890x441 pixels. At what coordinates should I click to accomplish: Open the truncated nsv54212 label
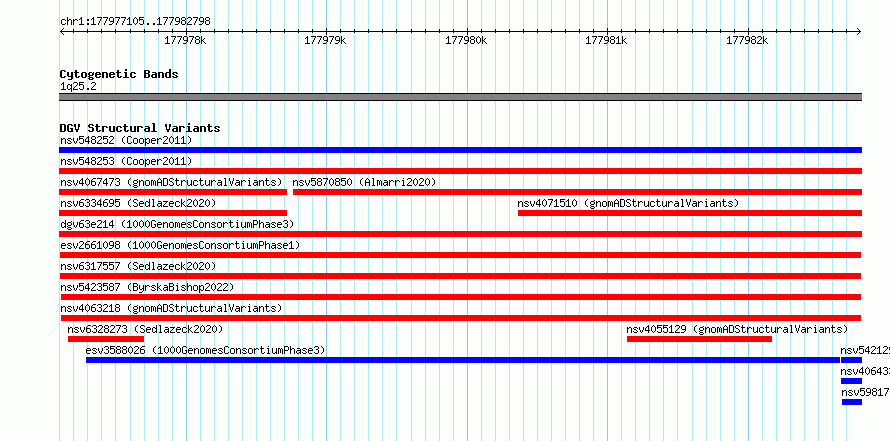pos(865,350)
